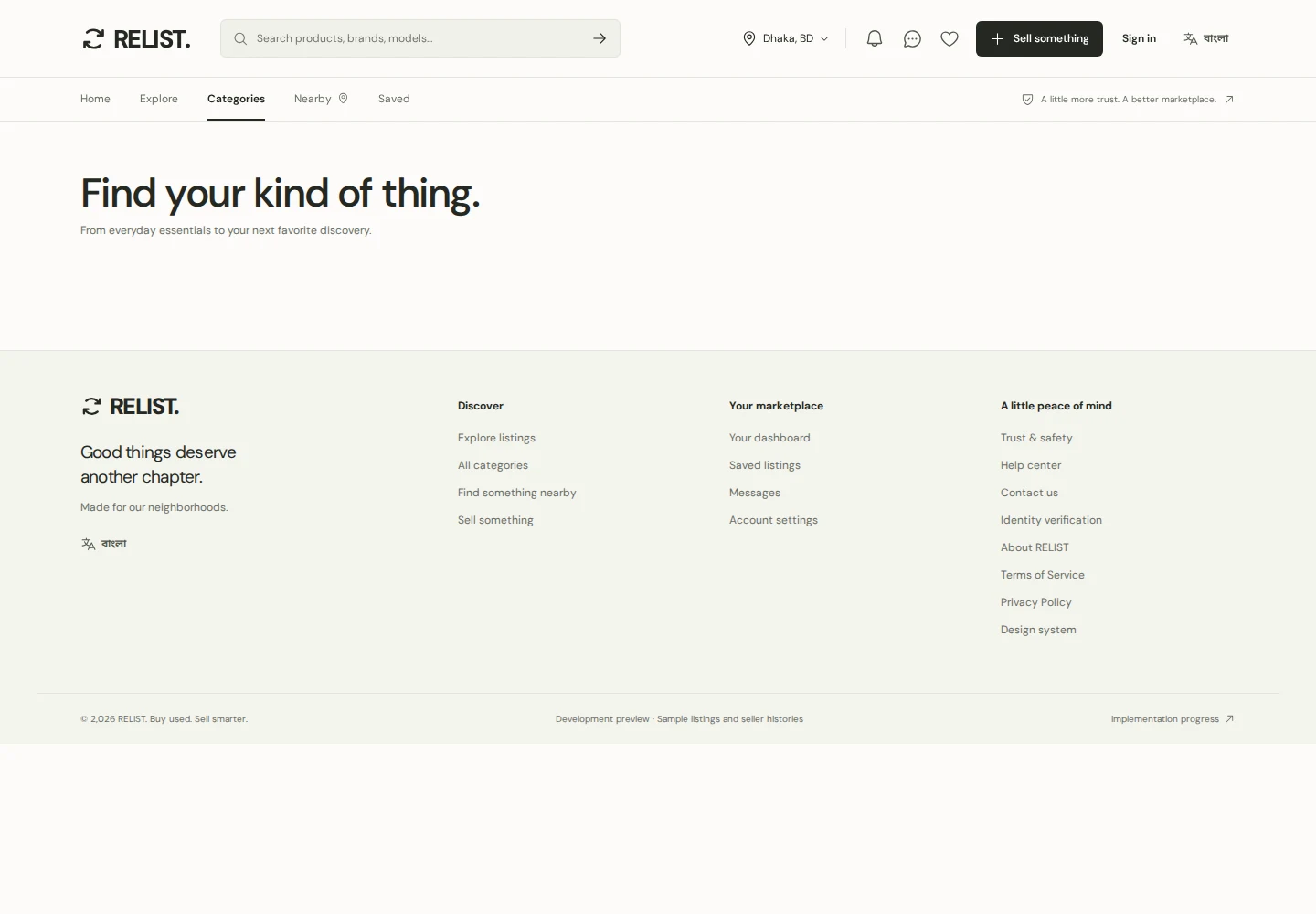Open the messages chat bubble icon
This screenshot has width=1316, height=914.
(x=912, y=38)
